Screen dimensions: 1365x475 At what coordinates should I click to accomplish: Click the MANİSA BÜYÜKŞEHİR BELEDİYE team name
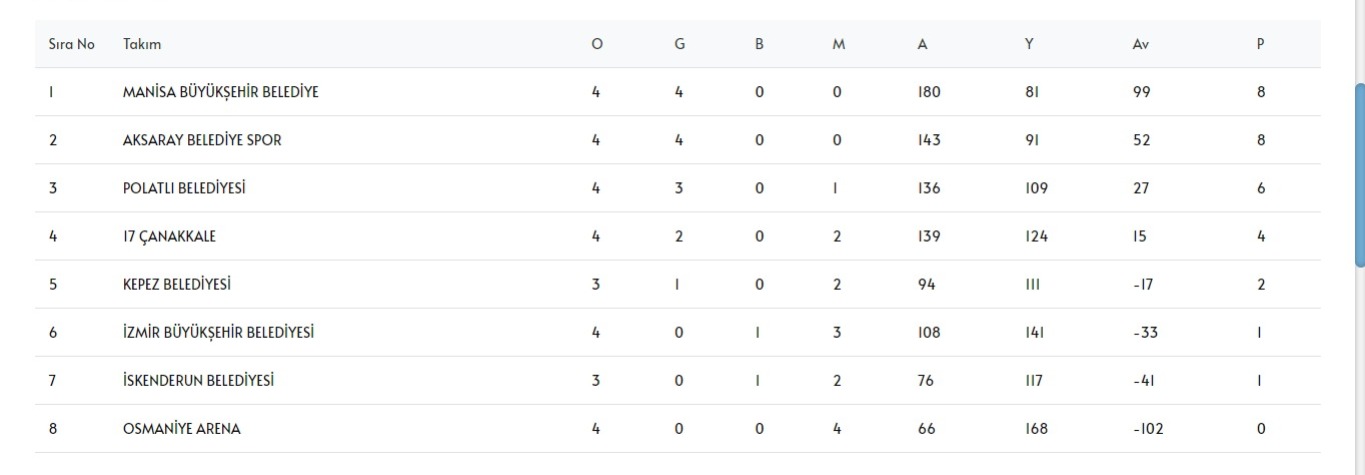coord(220,92)
